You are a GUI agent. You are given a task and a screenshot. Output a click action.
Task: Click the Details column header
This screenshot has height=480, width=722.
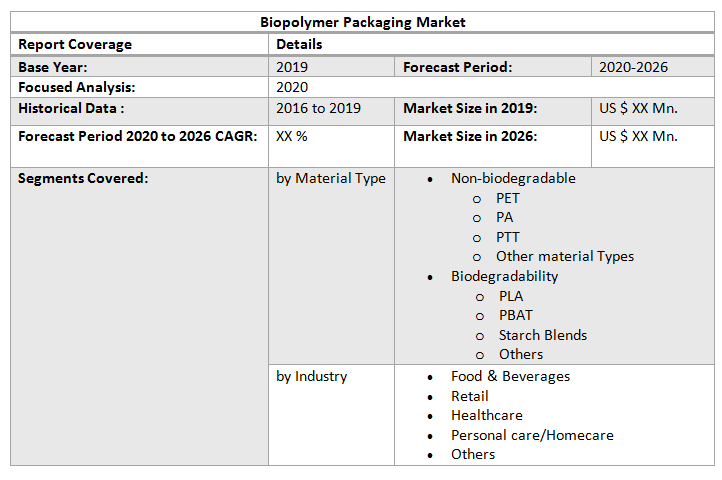click(299, 44)
